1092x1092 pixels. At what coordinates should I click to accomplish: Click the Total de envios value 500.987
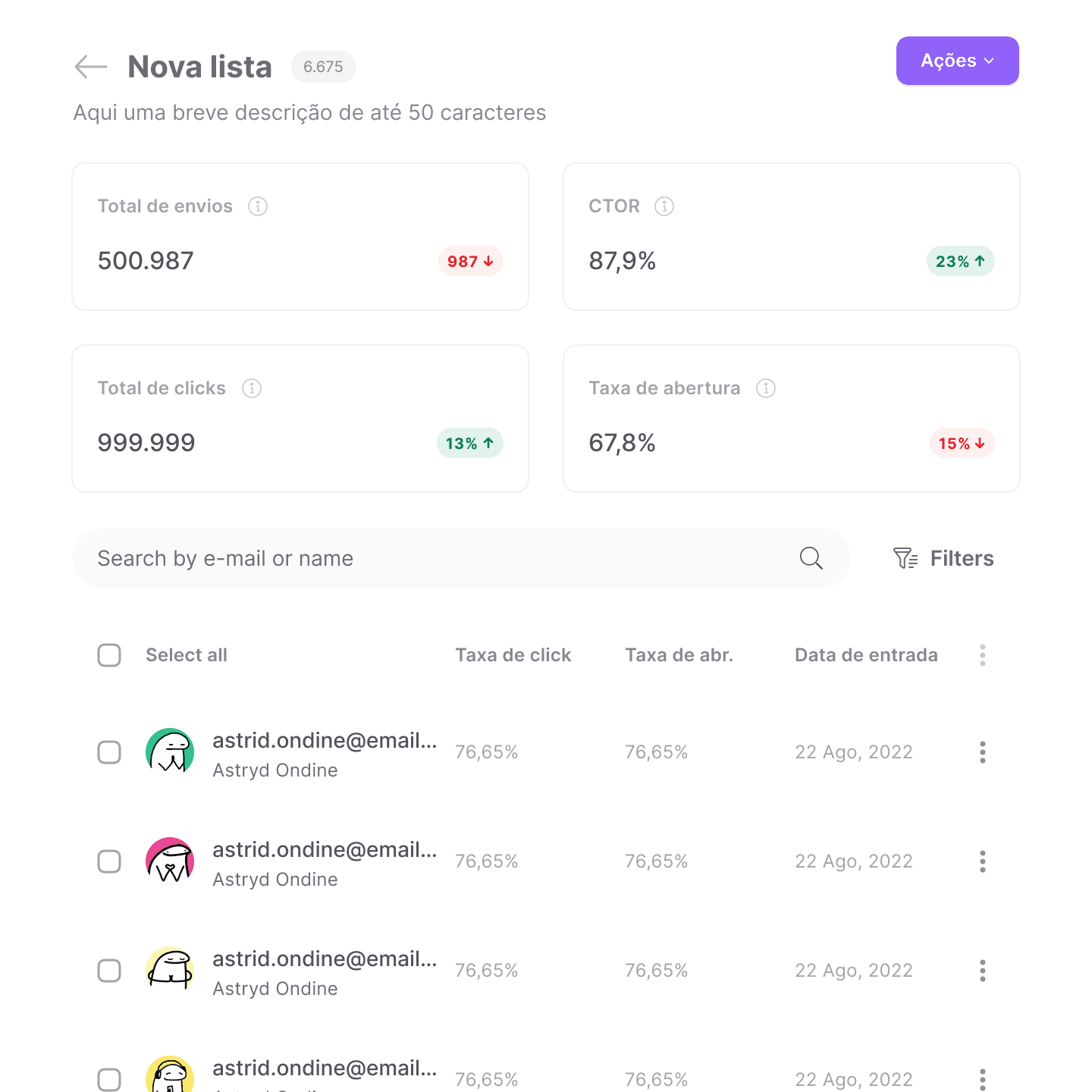146,261
